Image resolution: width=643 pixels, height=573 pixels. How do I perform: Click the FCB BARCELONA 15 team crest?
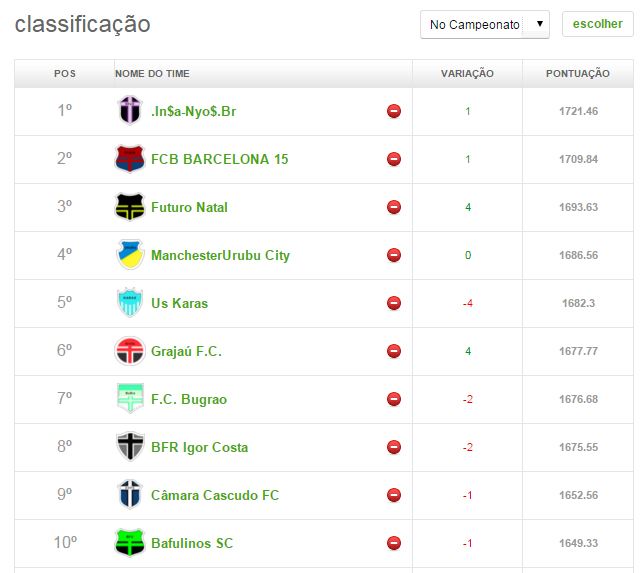[x=130, y=159]
